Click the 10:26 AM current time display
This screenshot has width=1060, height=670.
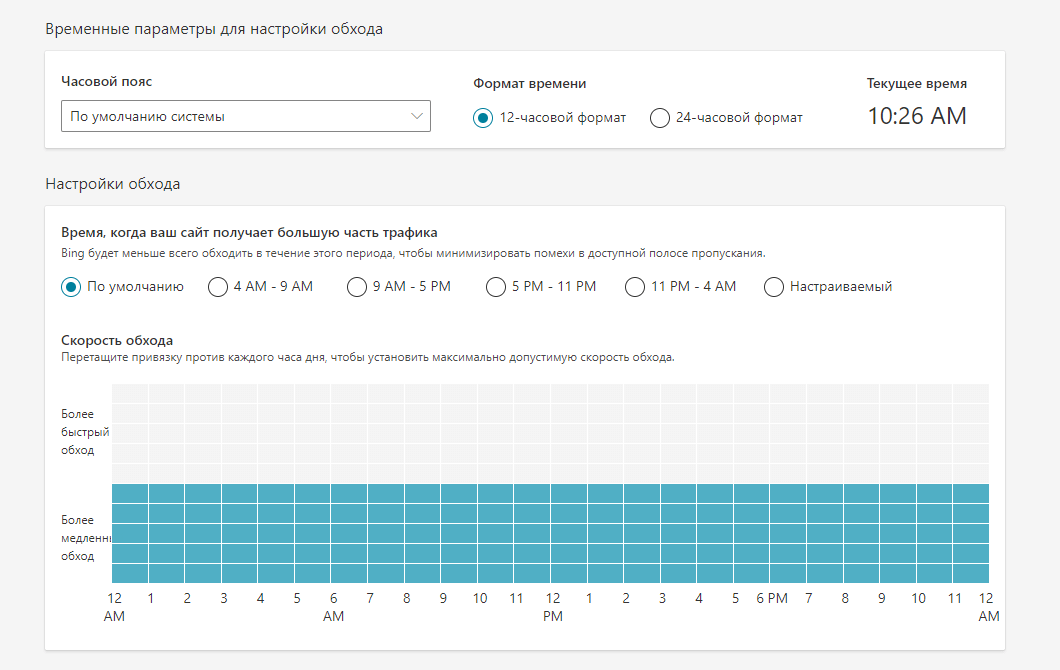pos(916,116)
